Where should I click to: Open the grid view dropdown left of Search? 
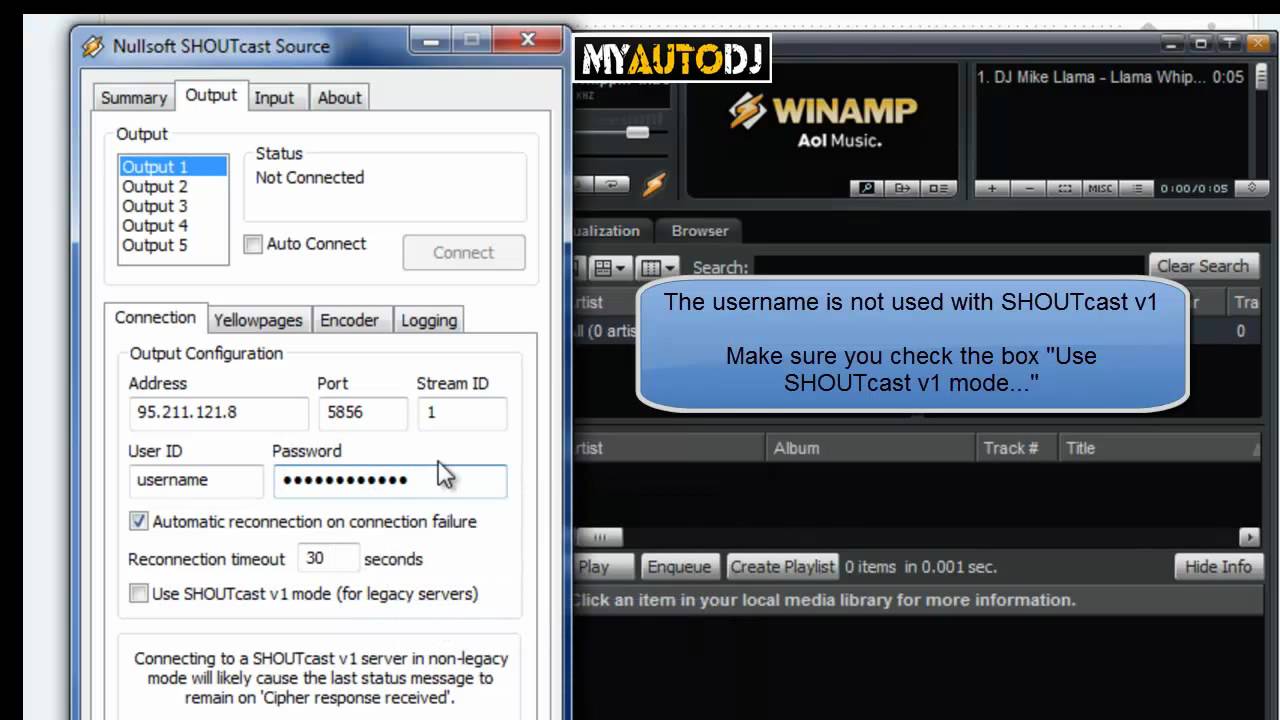pyautogui.click(x=610, y=267)
